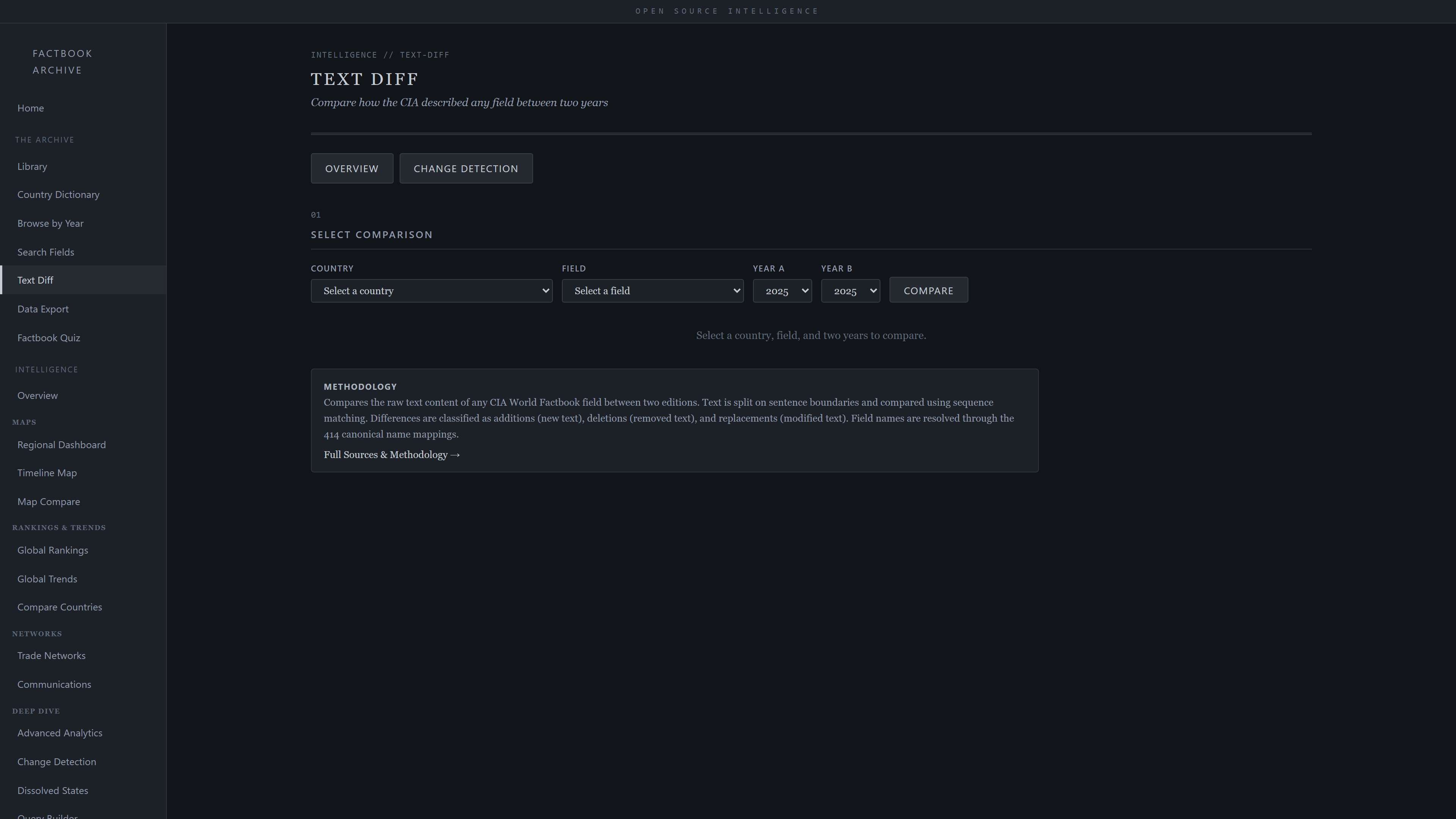
Task: Switch to the Overview tab button
Action: click(x=351, y=168)
